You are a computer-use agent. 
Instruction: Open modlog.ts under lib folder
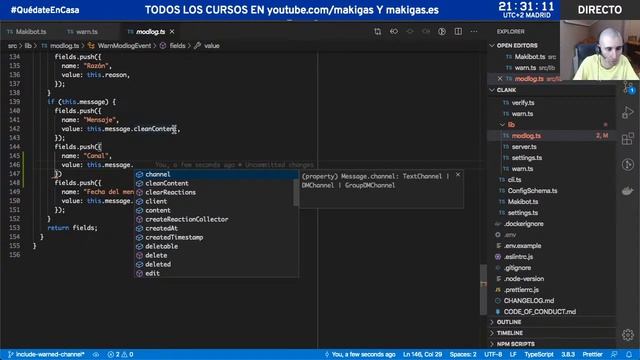pyautogui.click(x=526, y=136)
